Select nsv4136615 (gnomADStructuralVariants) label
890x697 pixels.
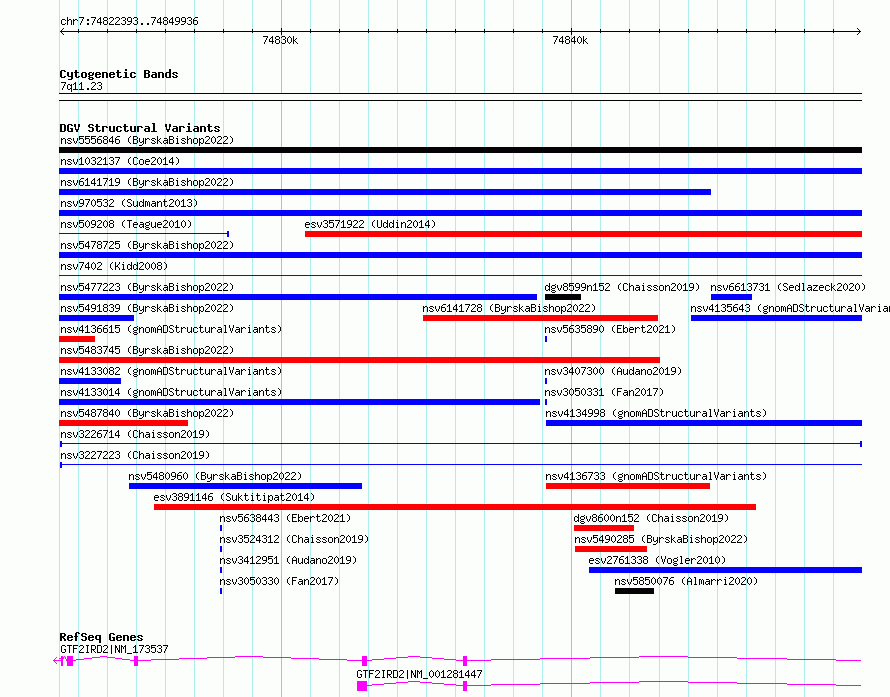click(171, 329)
